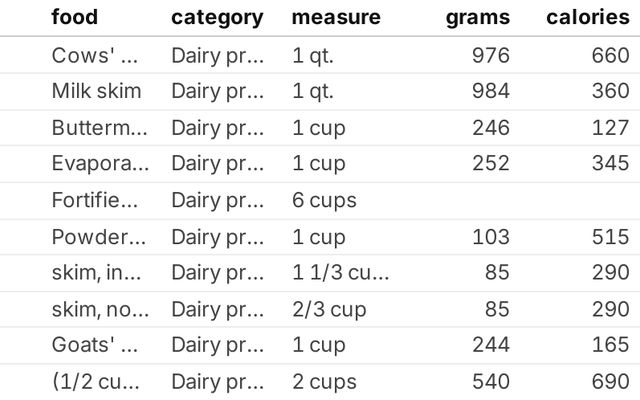Select the 6 cups measure cell
This screenshot has height=400, width=640.
(x=324, y=200)
